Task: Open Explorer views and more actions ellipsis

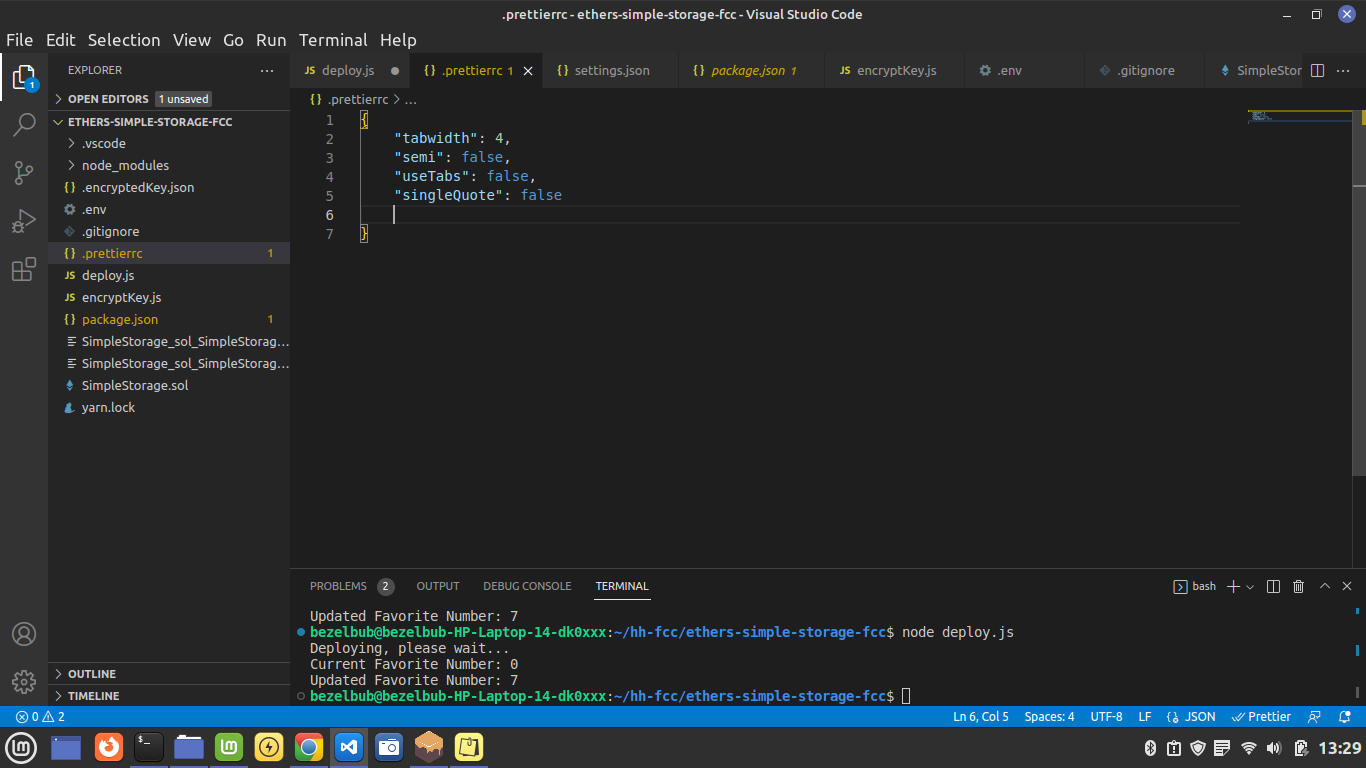Action: [x=267, y=71]
